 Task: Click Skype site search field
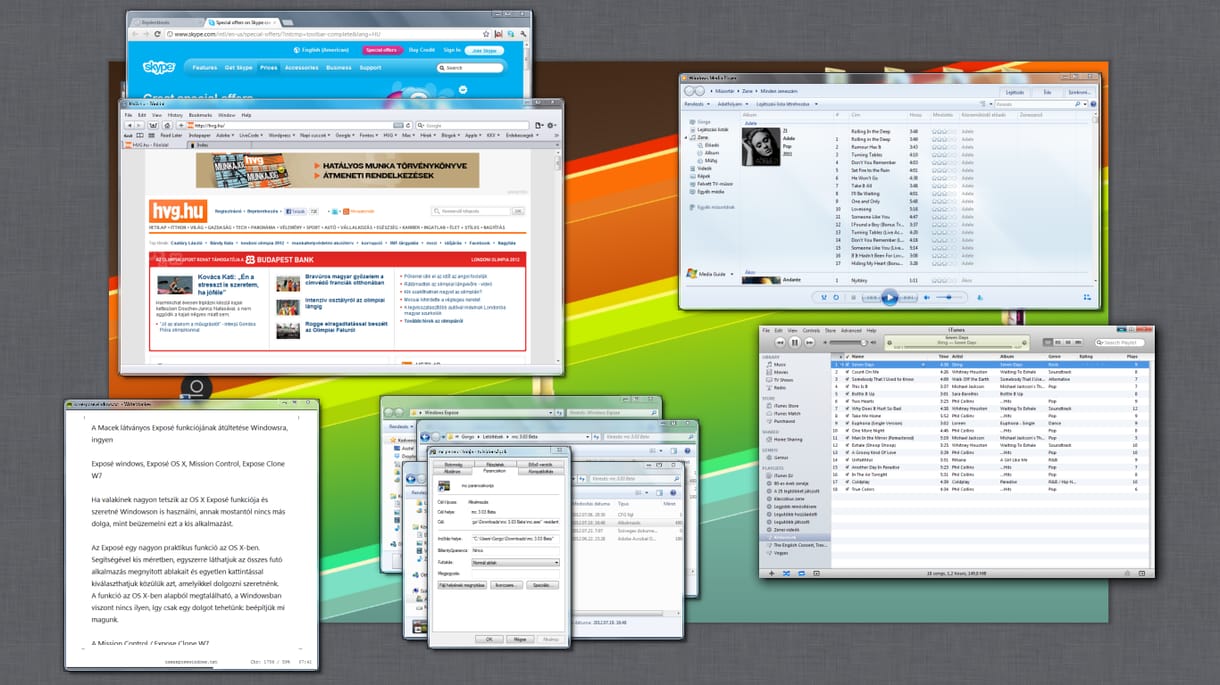[x=470, y=67]
